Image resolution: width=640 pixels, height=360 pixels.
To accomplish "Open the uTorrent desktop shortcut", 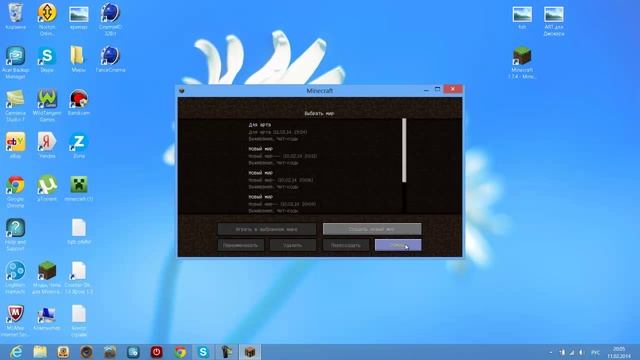I will point(47,189).
